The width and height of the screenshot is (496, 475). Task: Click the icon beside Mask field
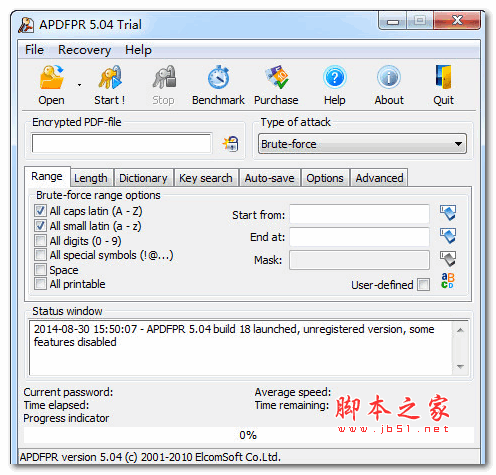click(x=448, y=259)
